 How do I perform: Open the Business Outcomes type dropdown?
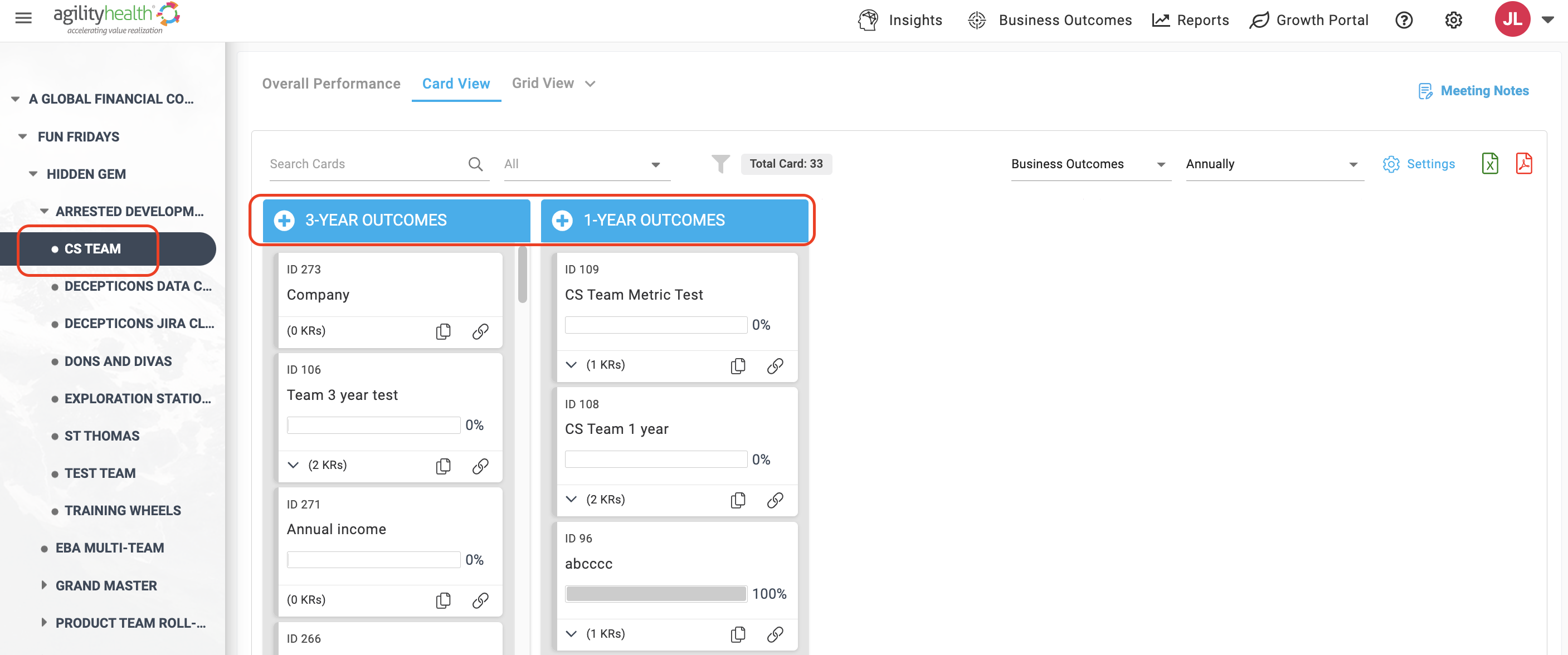[x=1091, y=164]
